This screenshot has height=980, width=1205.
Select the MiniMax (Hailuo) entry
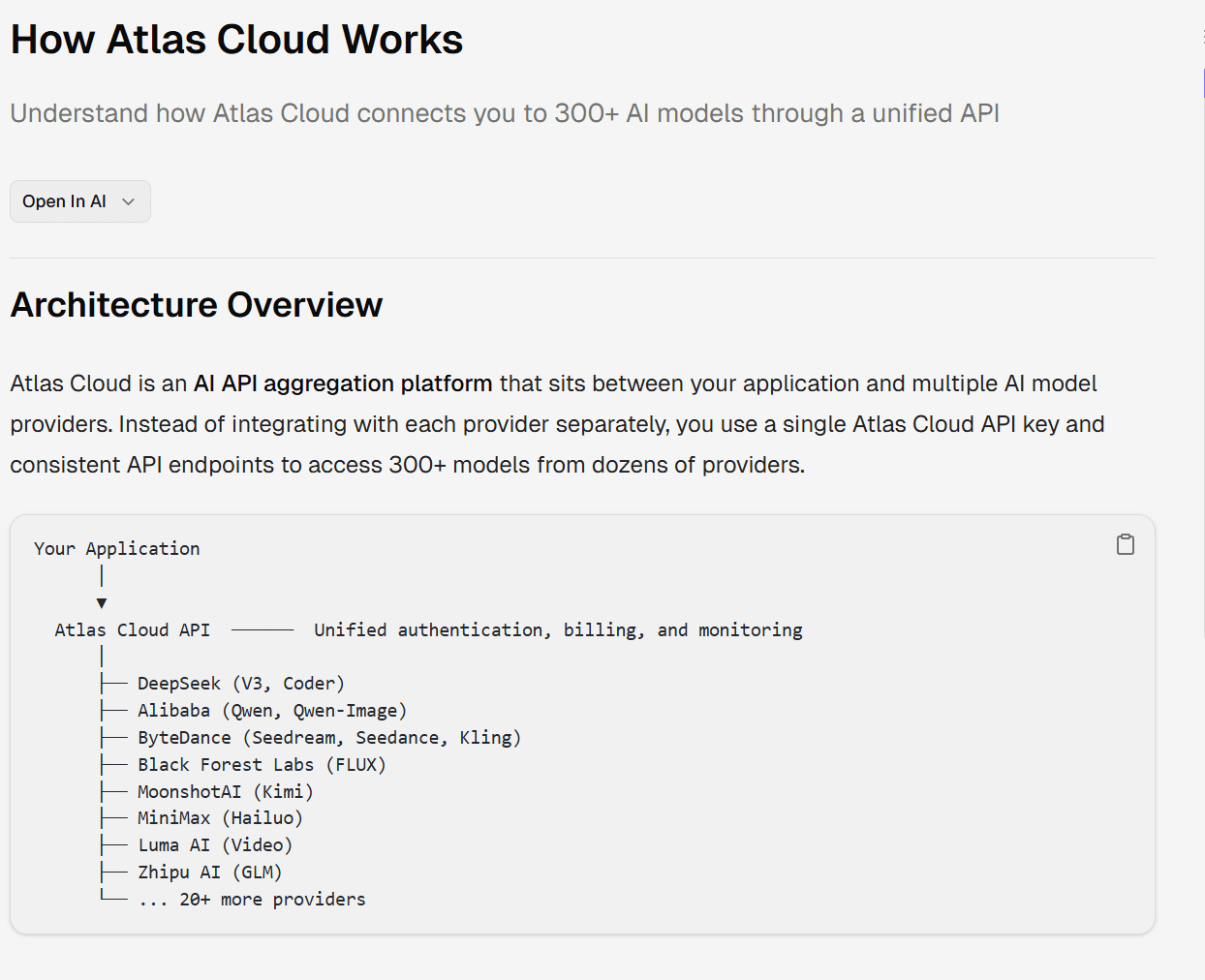(220, 818)
